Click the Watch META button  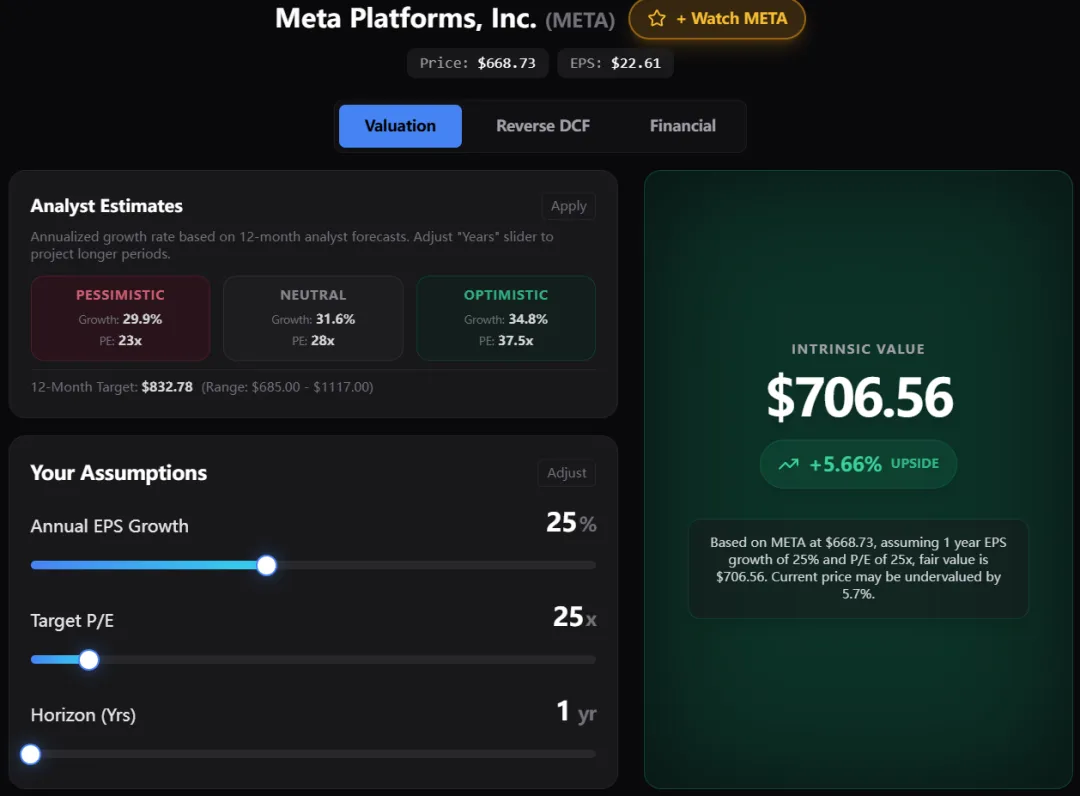(x=717, y=18)
